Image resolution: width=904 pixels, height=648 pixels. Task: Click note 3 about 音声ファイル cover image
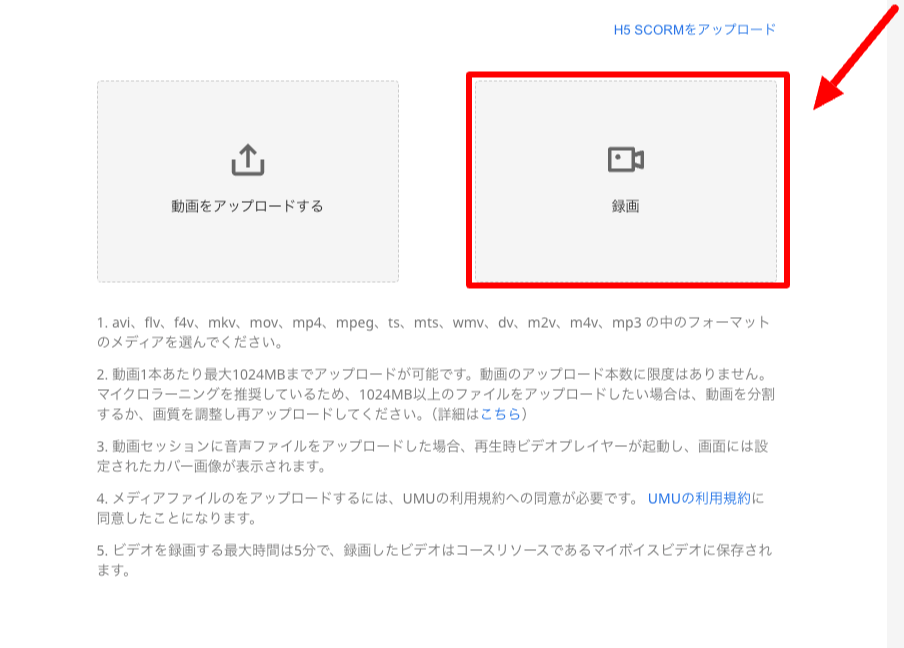click(x=432, y=456)
